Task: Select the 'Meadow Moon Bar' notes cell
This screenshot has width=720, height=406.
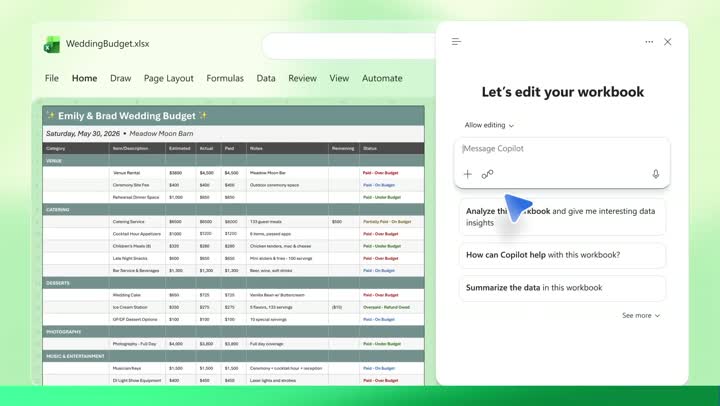Action: pos(287,173)
